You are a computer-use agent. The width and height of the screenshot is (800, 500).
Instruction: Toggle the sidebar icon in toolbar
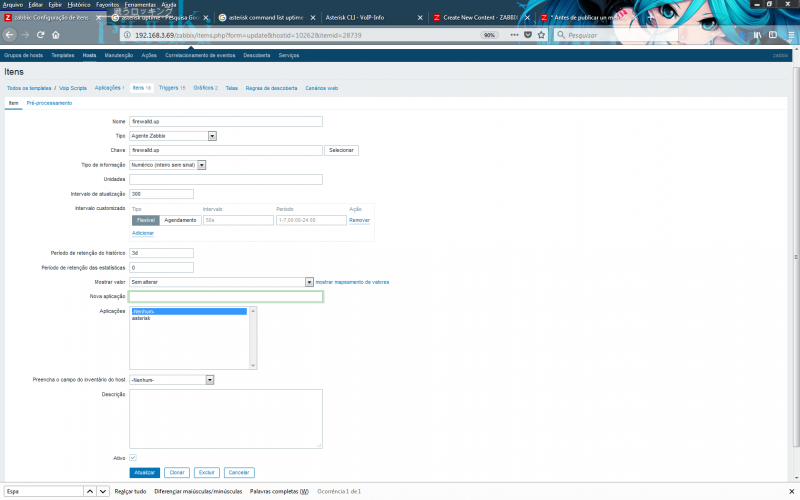click(773, 35)
